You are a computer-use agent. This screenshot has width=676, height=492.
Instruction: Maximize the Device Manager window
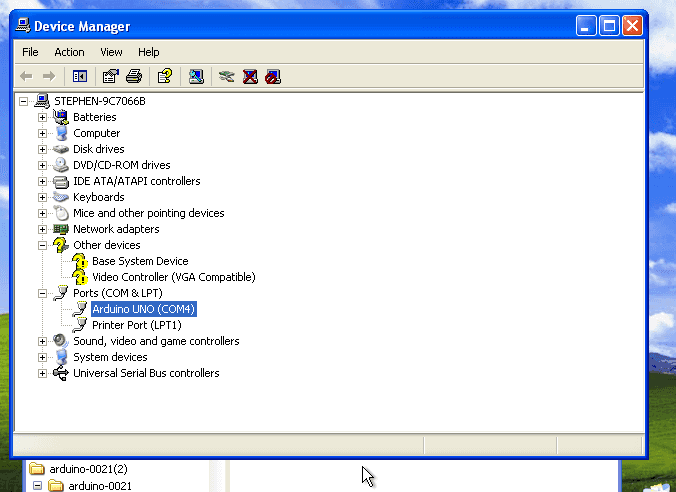[x=609, y=26]
